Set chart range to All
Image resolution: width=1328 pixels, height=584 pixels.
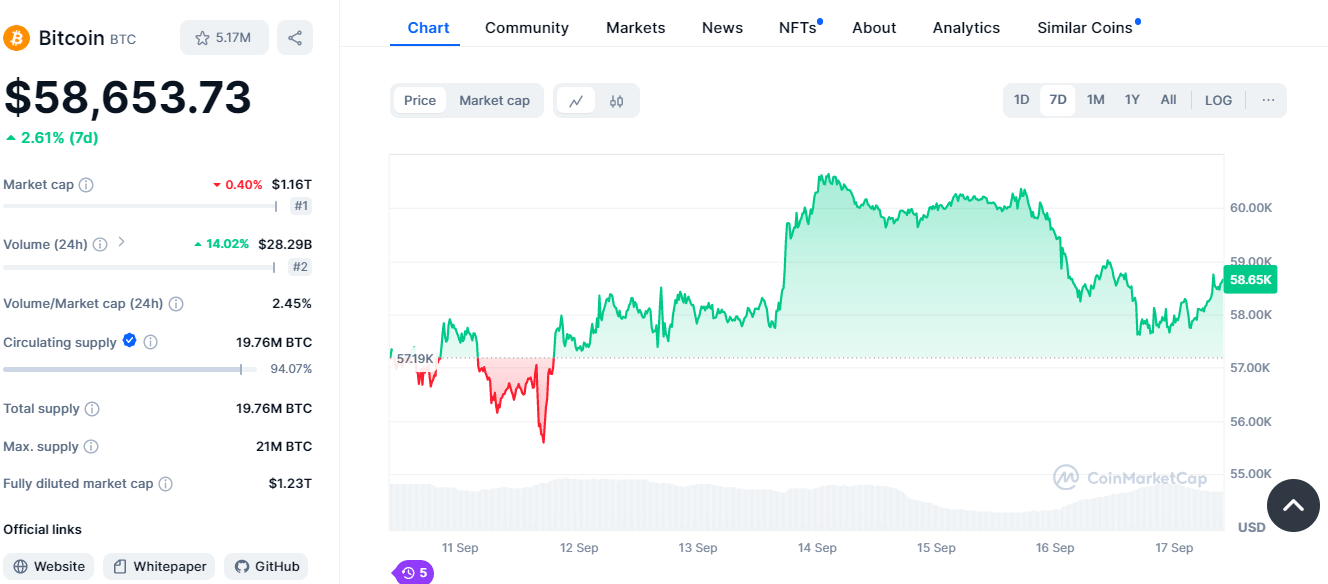(x=1168, y=100)
